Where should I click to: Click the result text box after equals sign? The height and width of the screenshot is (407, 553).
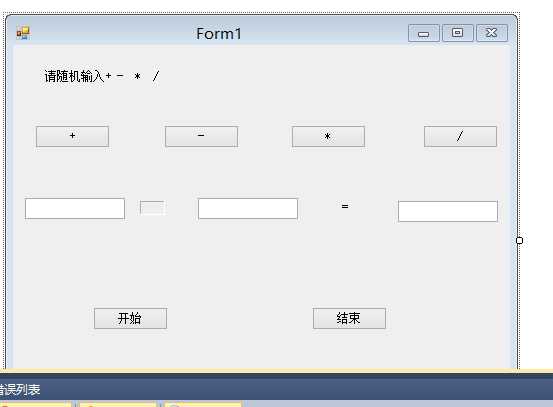tap(448, 211)
